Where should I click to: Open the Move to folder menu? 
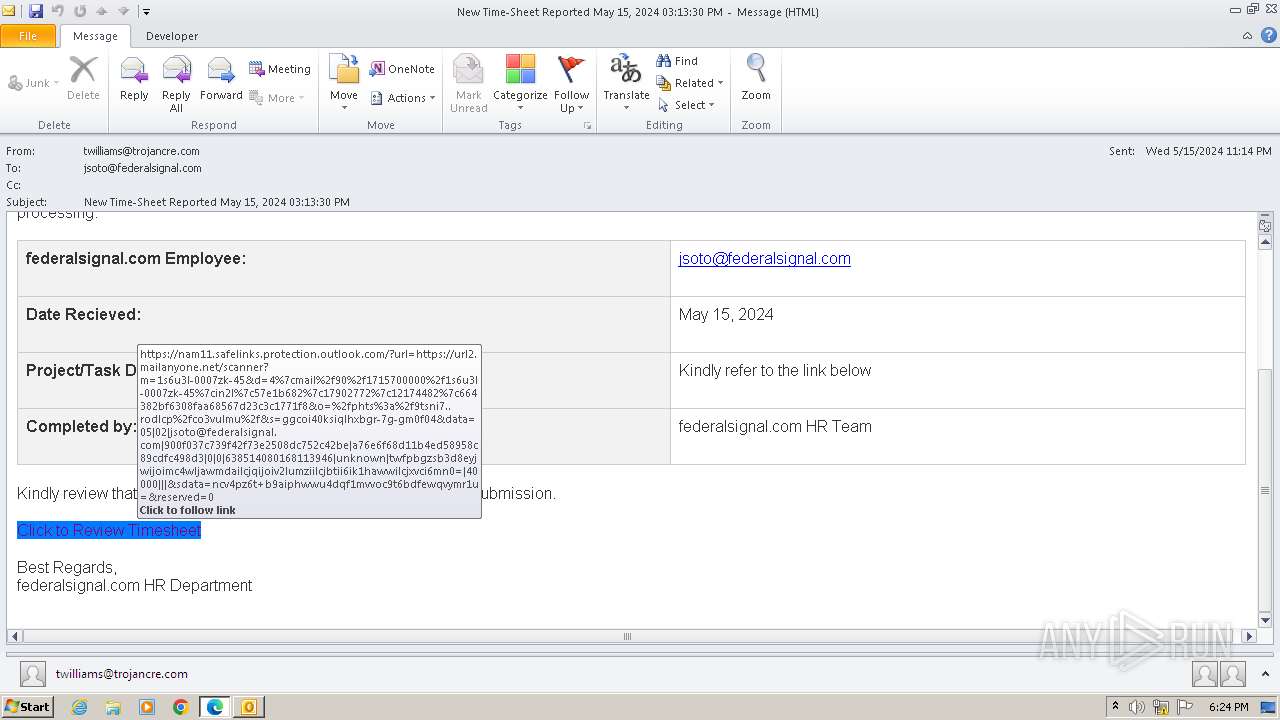[344, 84]
